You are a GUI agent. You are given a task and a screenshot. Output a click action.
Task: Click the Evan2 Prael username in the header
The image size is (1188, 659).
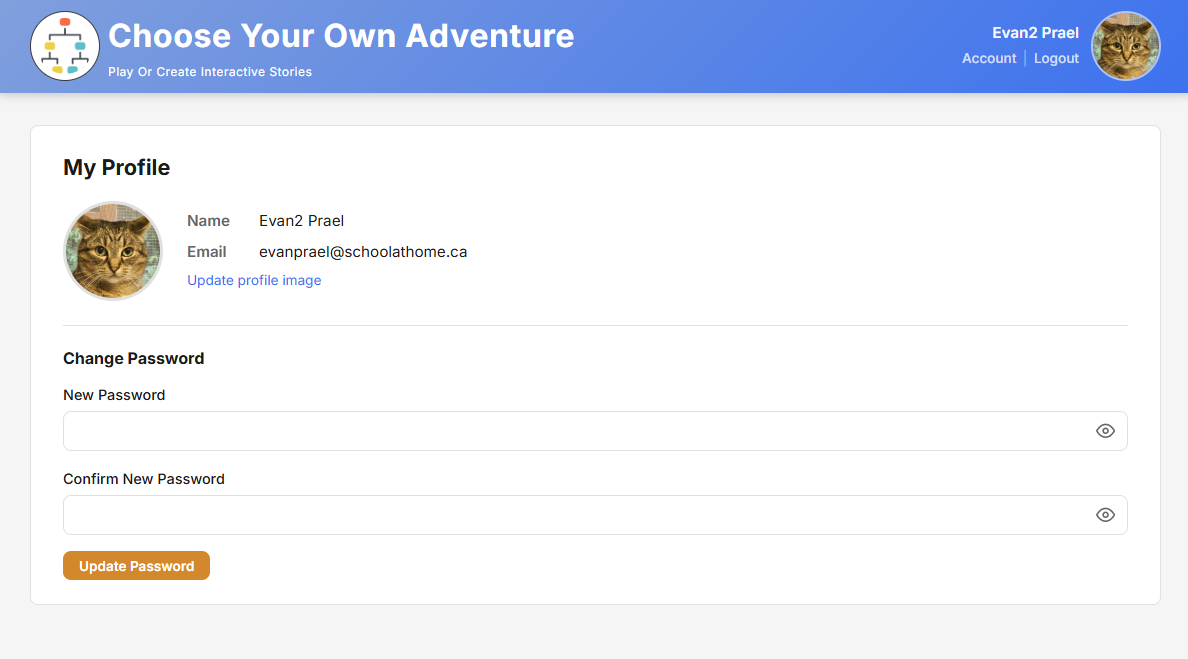tap(1035, 32)
